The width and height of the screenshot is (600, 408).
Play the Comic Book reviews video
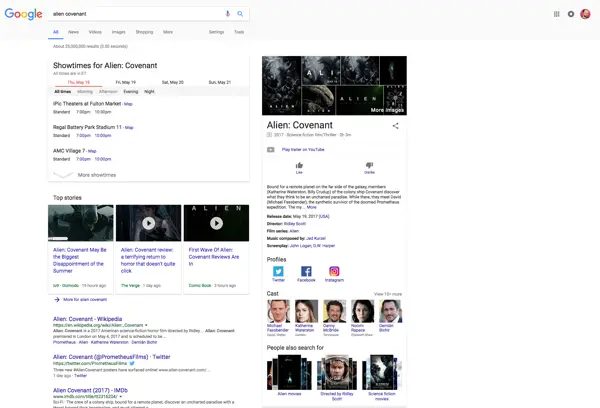pos(216,223)
